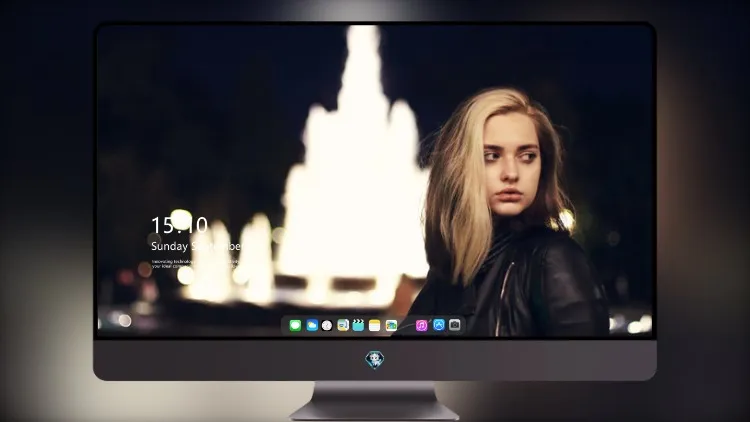Click the dark sky area of wallpaper

coord(191,96)
